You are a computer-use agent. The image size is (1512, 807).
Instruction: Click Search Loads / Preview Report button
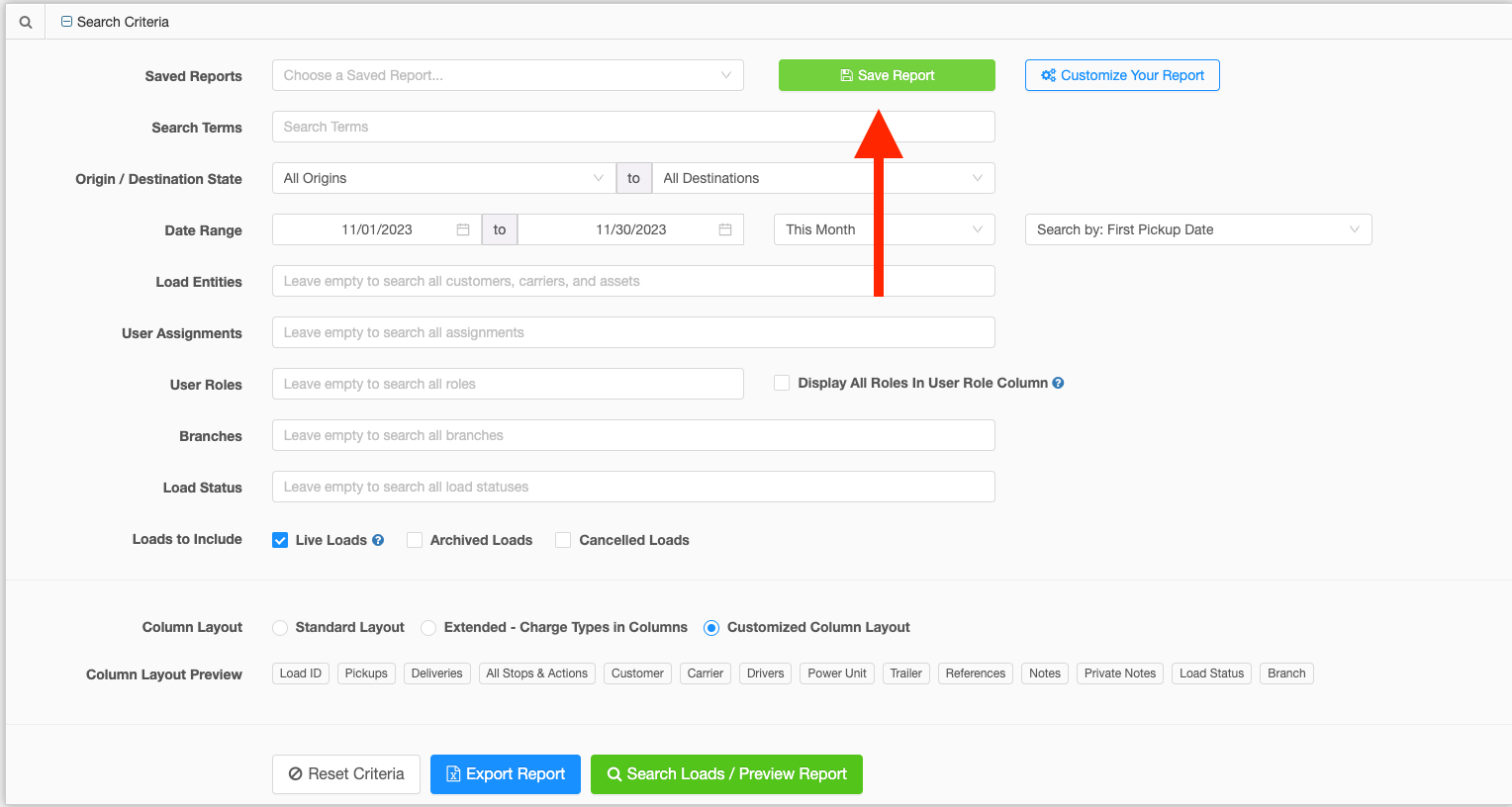(726, 774)
